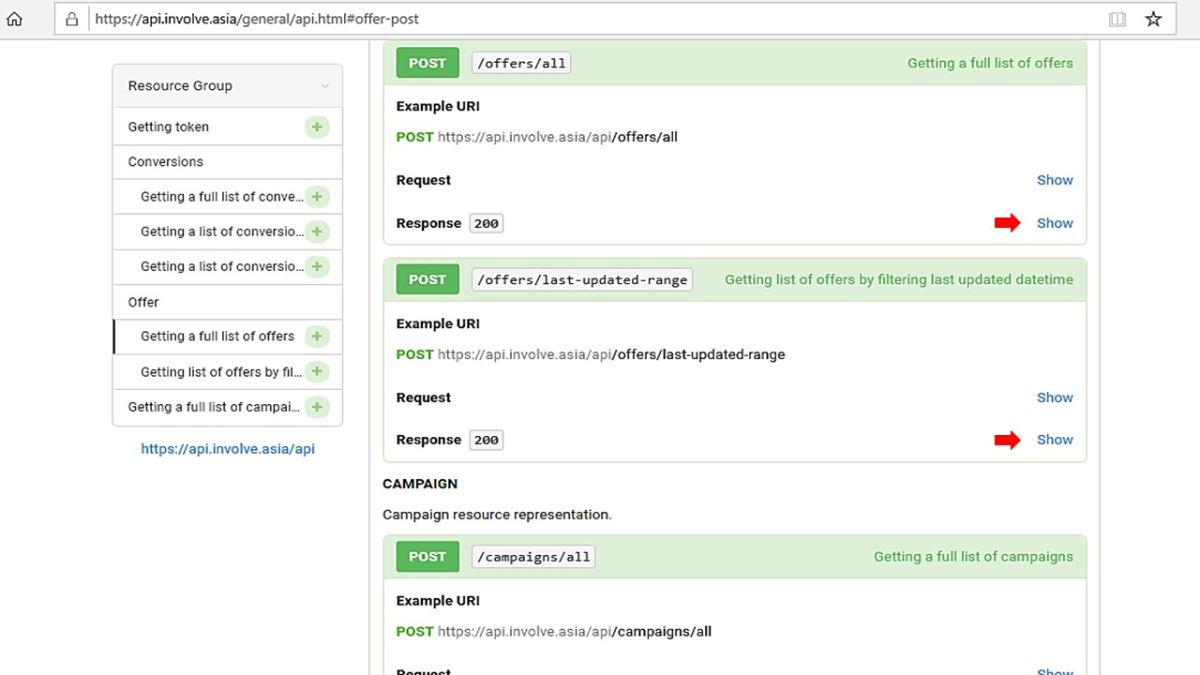
Task: Click the 200 status badge under /offers/all
Action: (486, 224)
